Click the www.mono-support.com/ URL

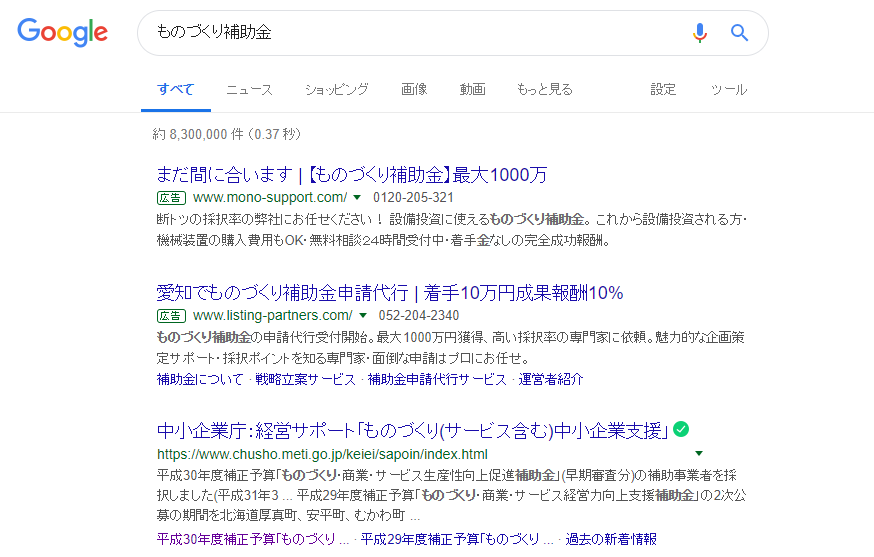270,197
